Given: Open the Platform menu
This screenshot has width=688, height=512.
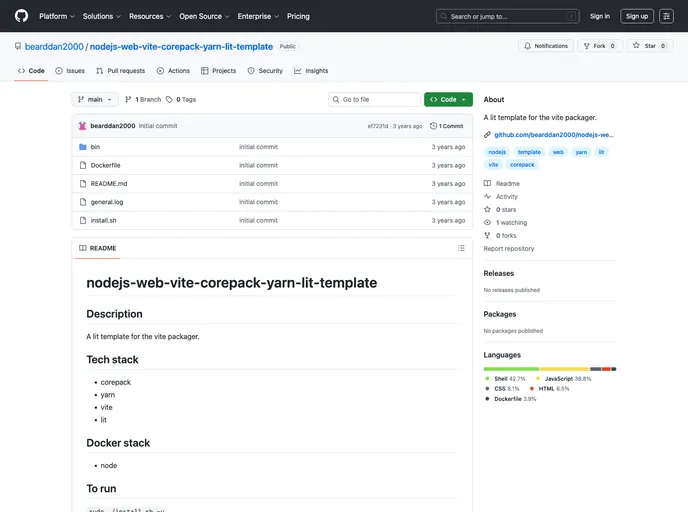Looking at the screenshot, I should (x=56, y=16).
